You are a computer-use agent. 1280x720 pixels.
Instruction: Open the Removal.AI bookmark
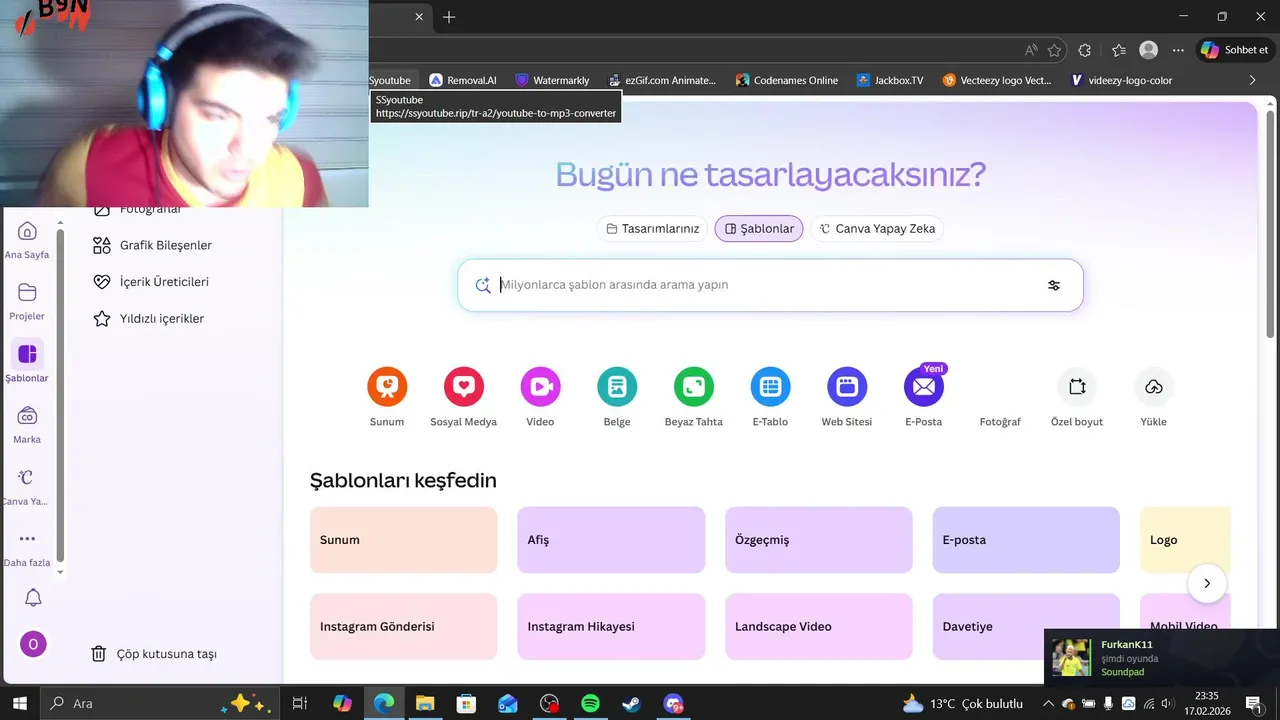(462, 80)
